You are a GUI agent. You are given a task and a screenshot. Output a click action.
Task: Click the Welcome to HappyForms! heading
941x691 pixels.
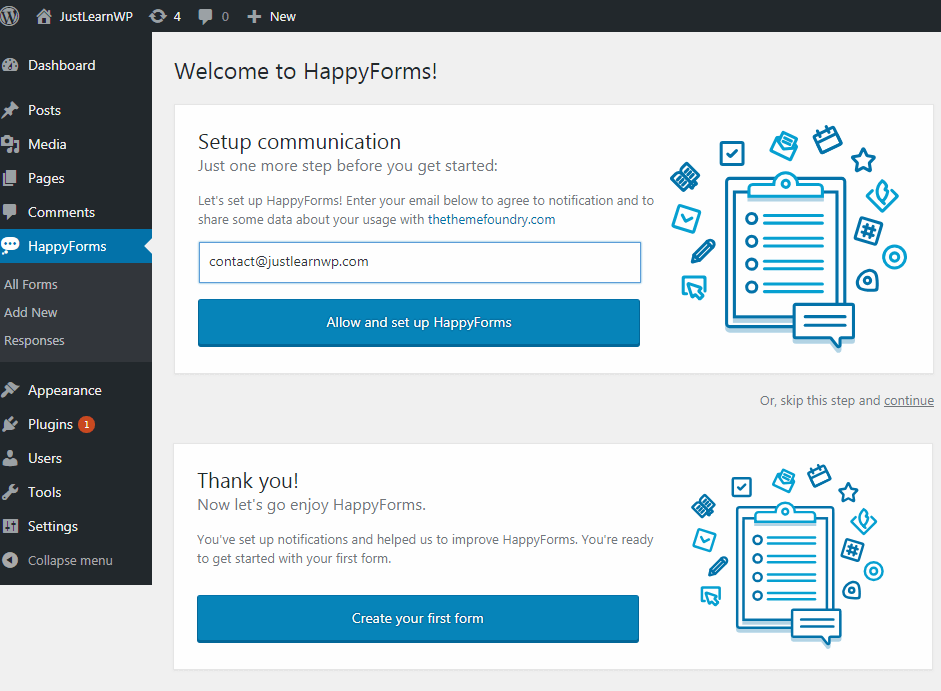point(305,71)
